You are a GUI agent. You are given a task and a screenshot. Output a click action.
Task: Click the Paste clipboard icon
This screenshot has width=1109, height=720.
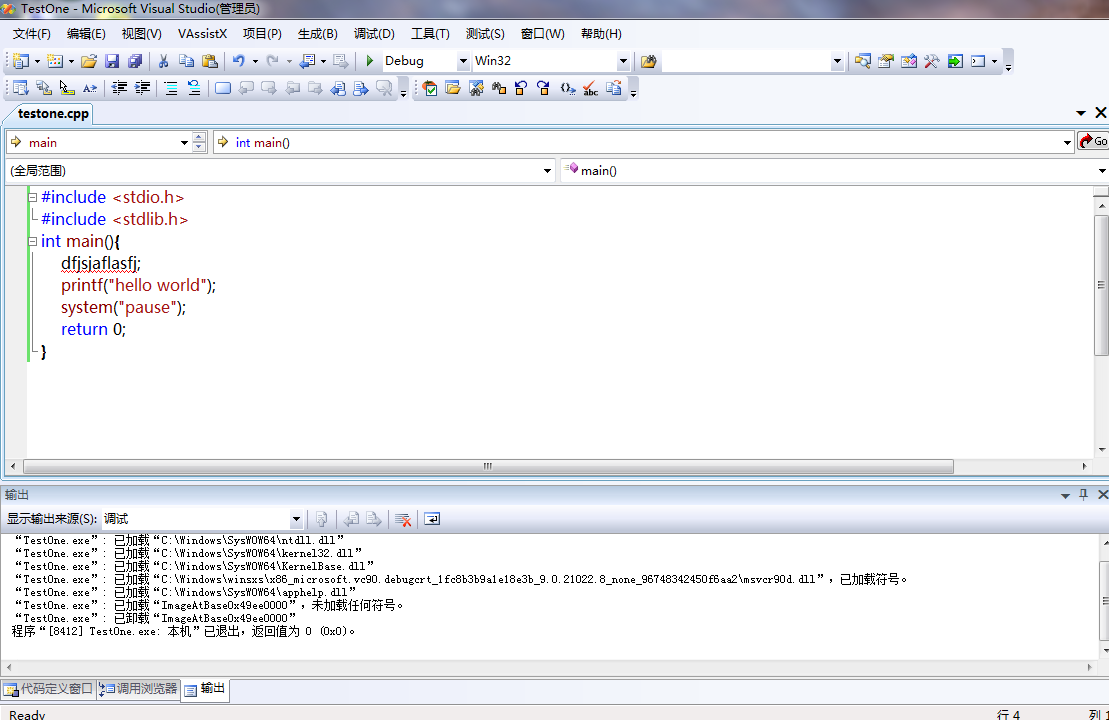(x=210, y=61)
